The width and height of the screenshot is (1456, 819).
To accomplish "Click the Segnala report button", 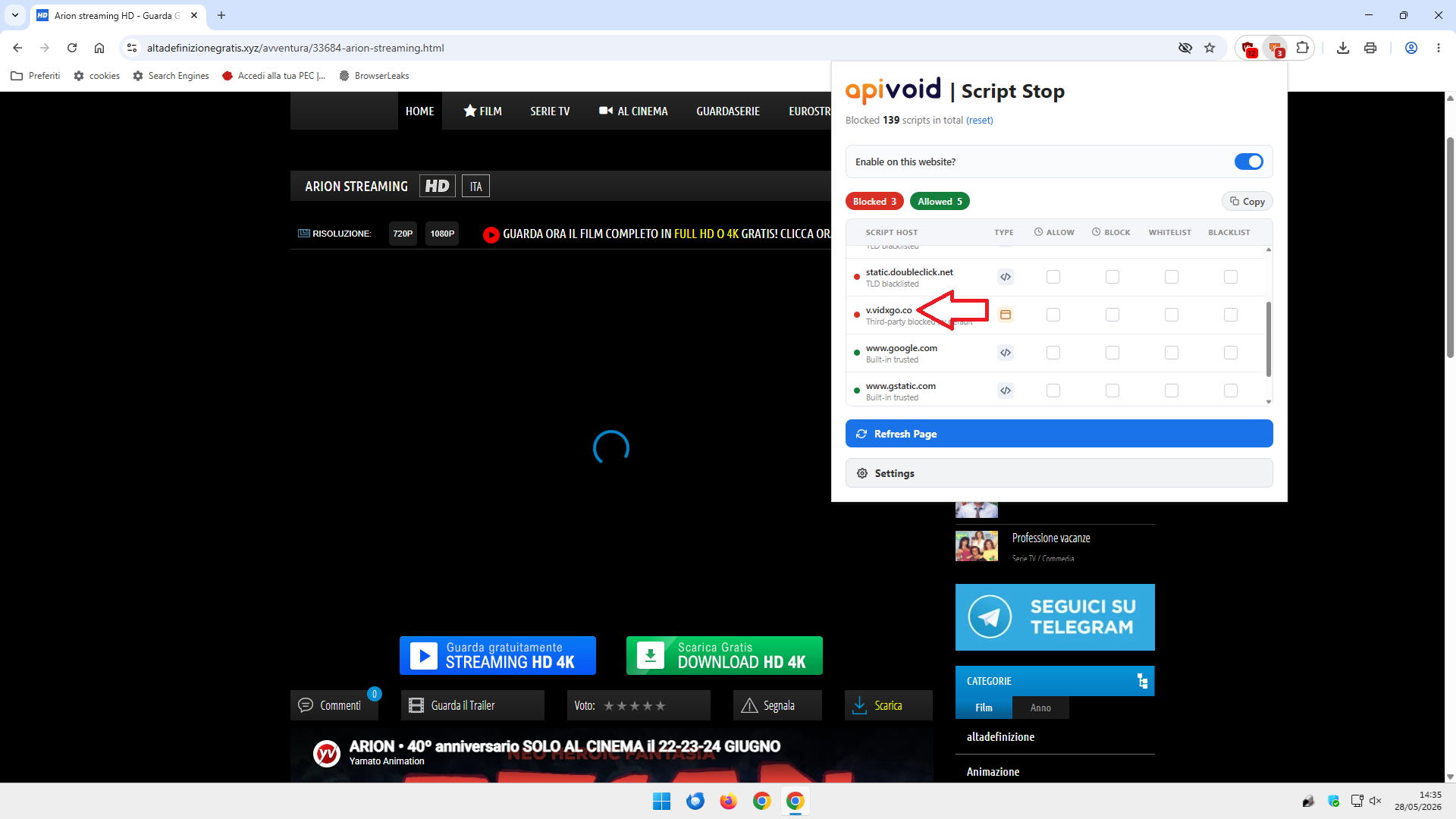I will (777, 705).
